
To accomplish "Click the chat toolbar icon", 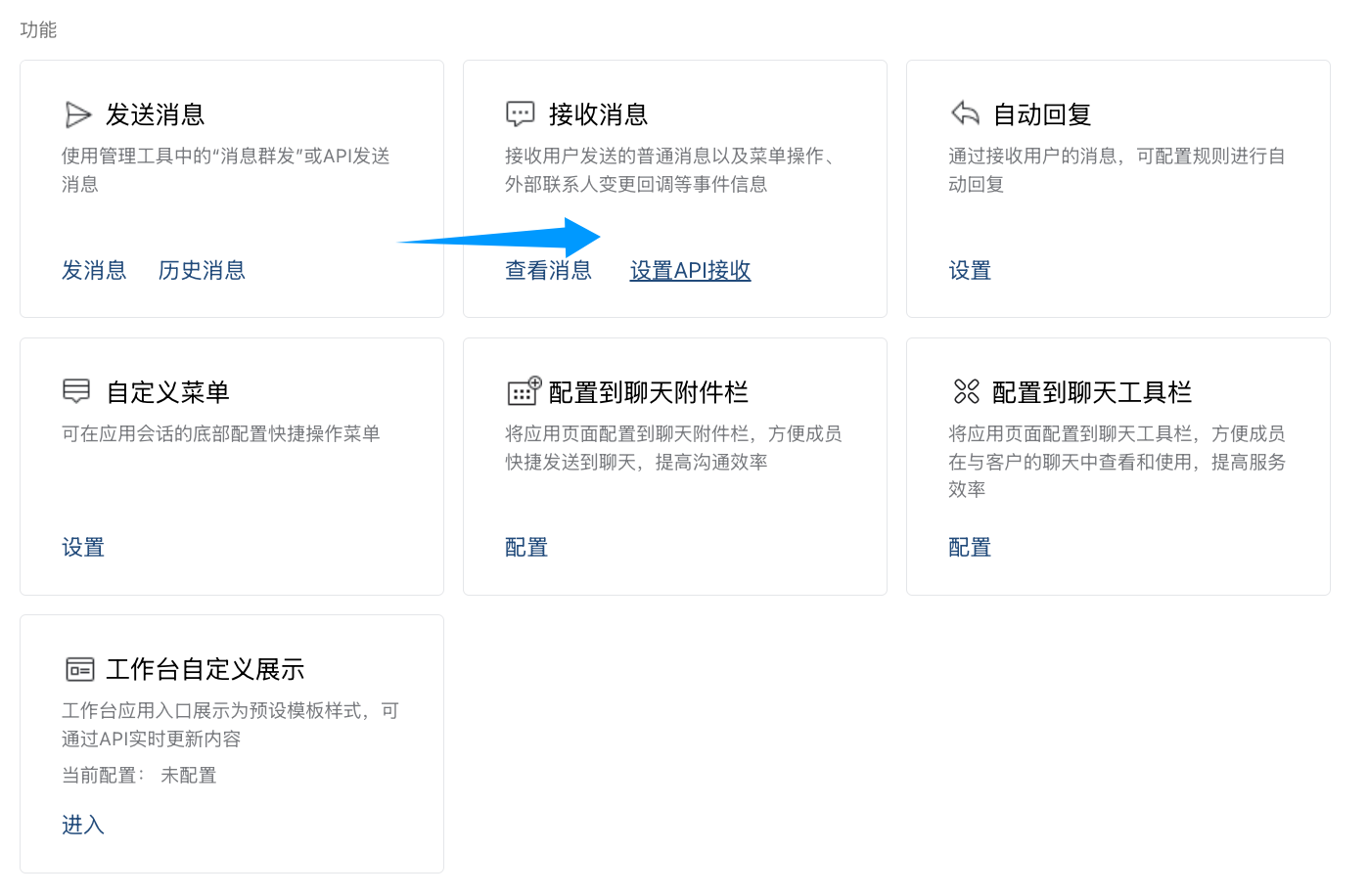I will coord(967,391).
